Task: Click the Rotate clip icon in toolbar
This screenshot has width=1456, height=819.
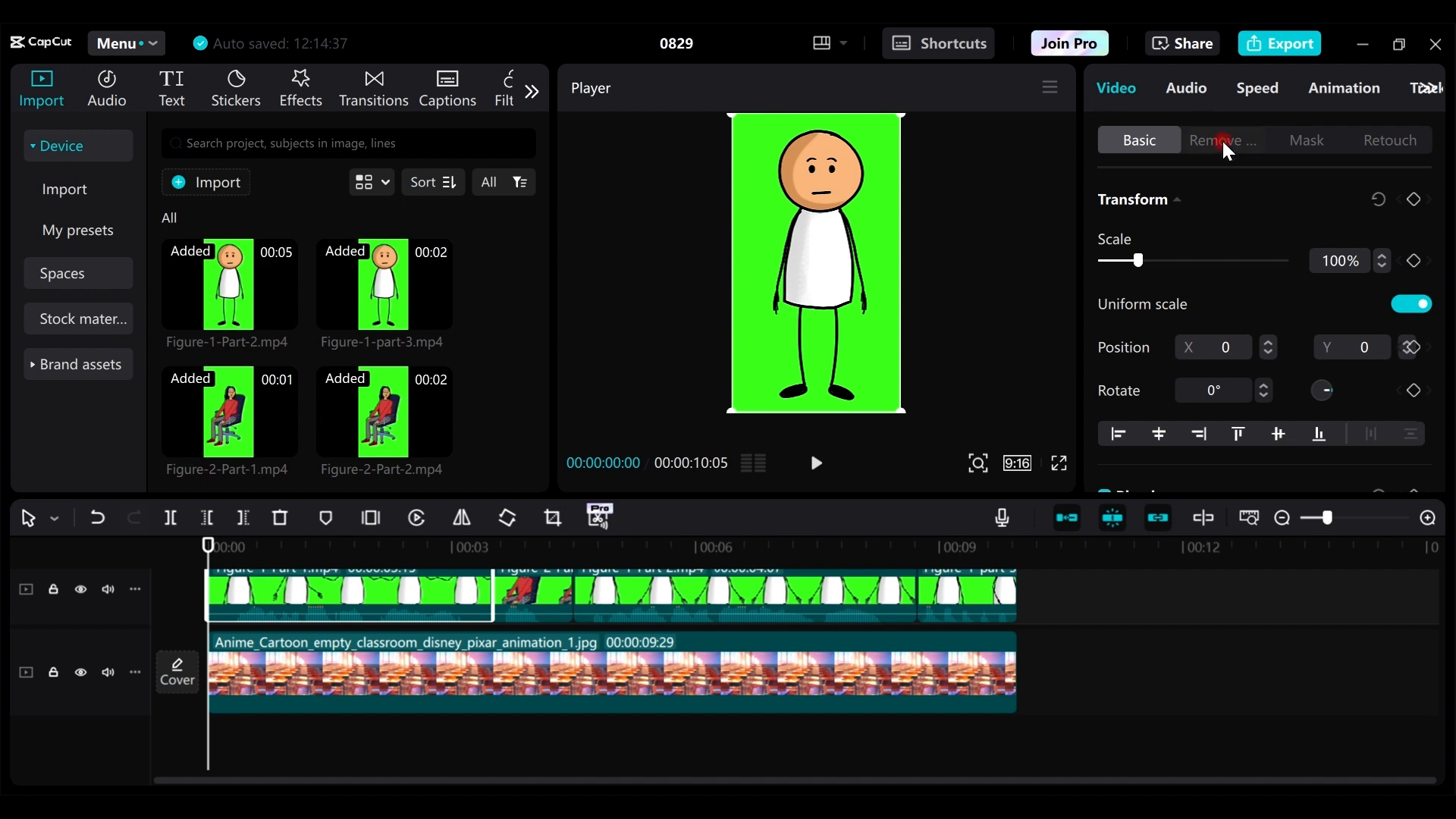Action: click(x=507, y=518)
